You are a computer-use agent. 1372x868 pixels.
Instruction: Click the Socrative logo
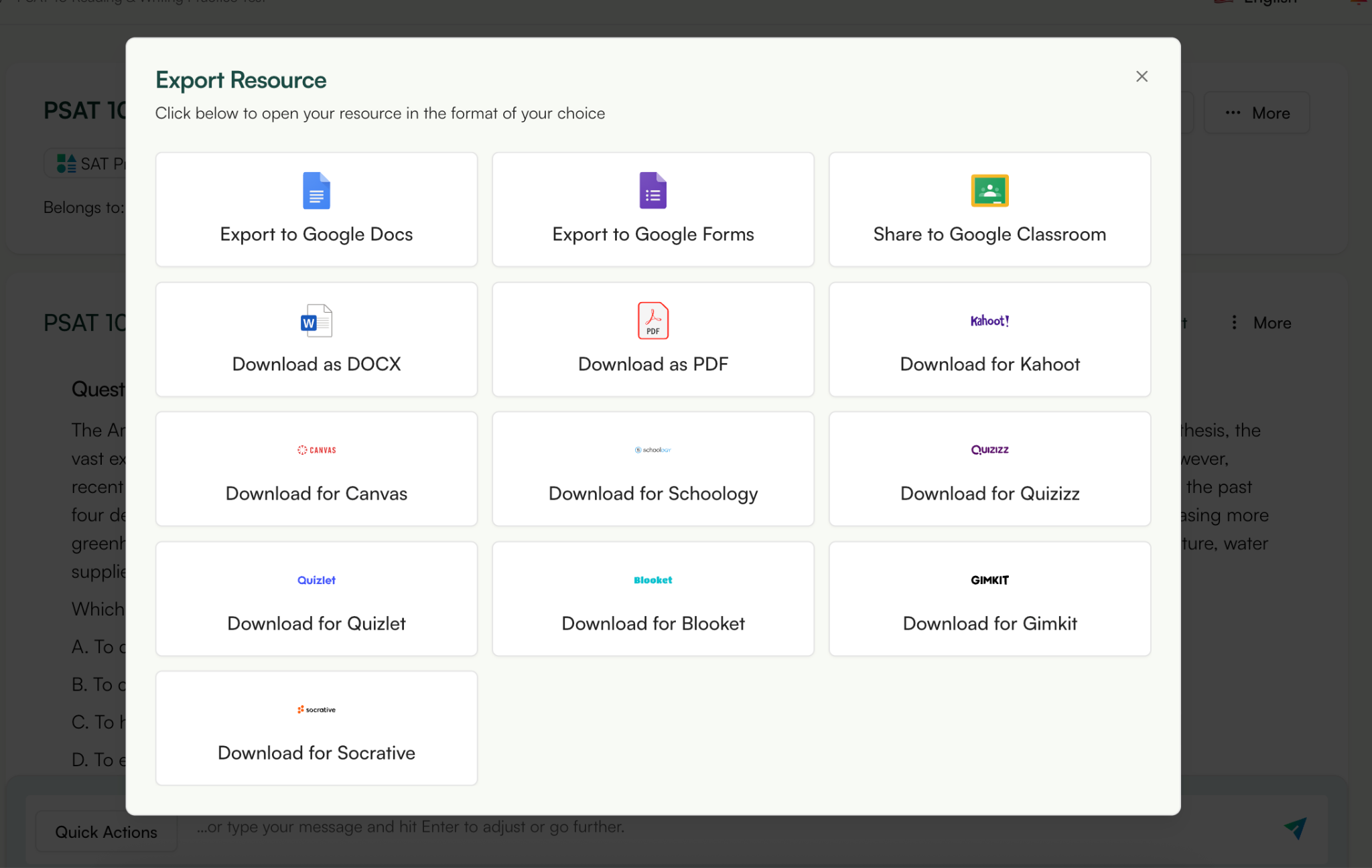[x=316, y=709]
